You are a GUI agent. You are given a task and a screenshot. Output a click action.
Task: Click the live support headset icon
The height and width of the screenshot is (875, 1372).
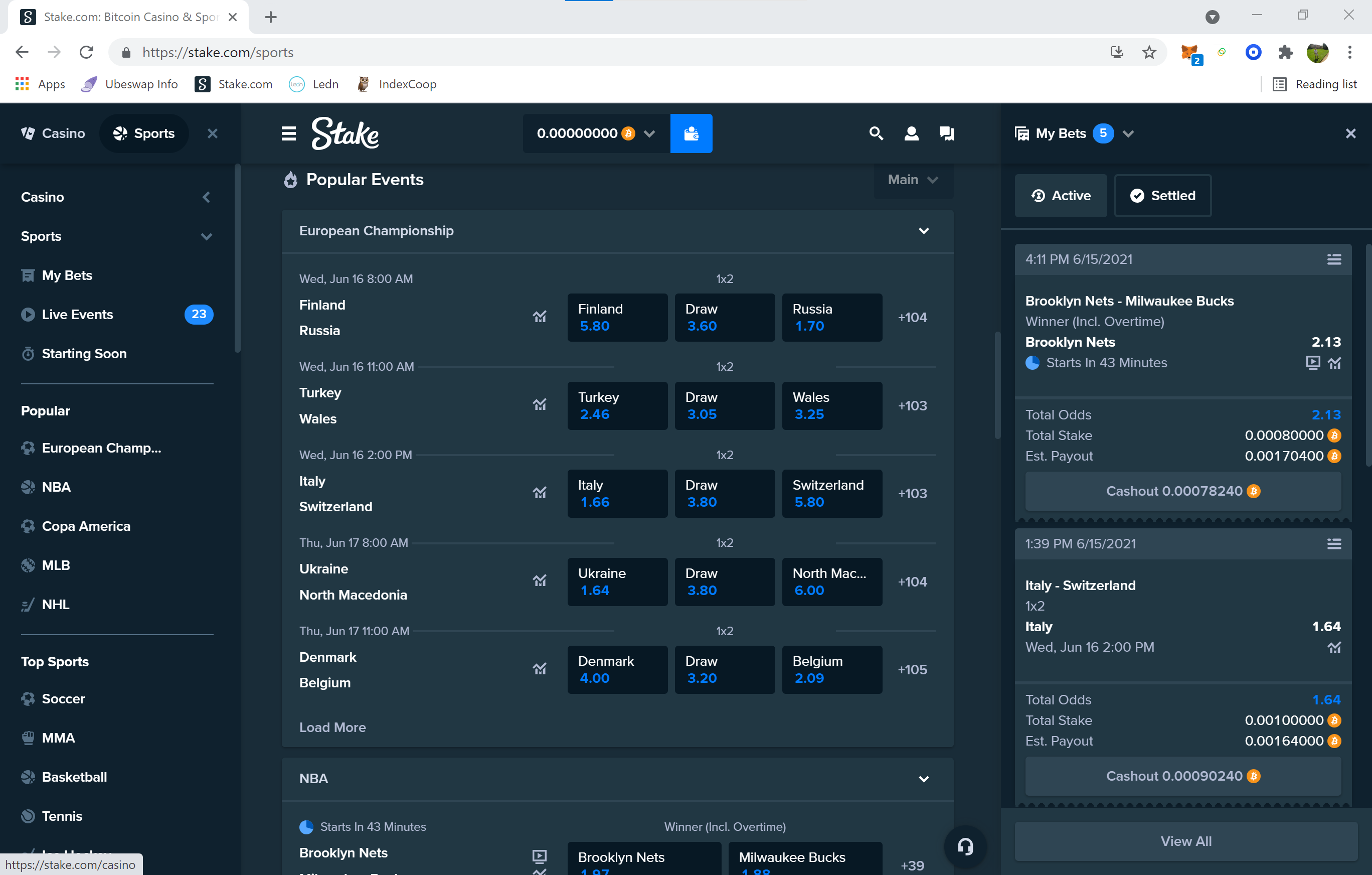point(965,846)
